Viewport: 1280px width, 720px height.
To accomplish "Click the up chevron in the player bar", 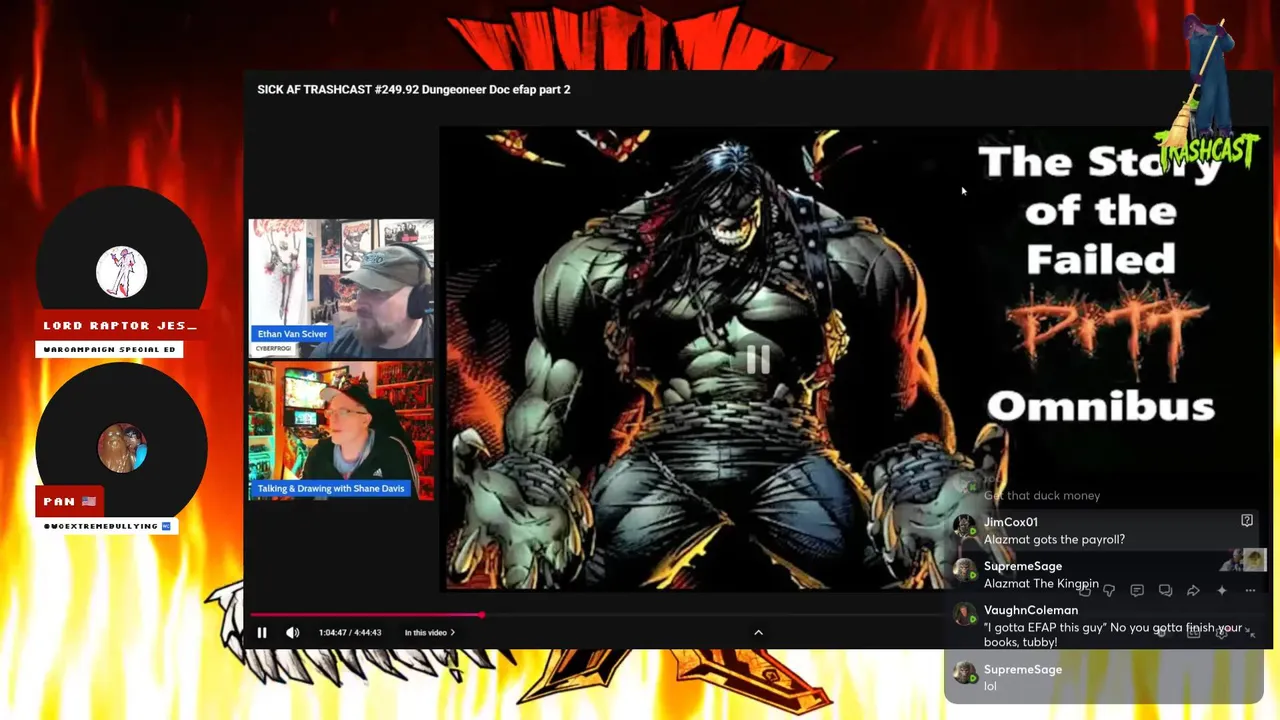I will point(758,632).
